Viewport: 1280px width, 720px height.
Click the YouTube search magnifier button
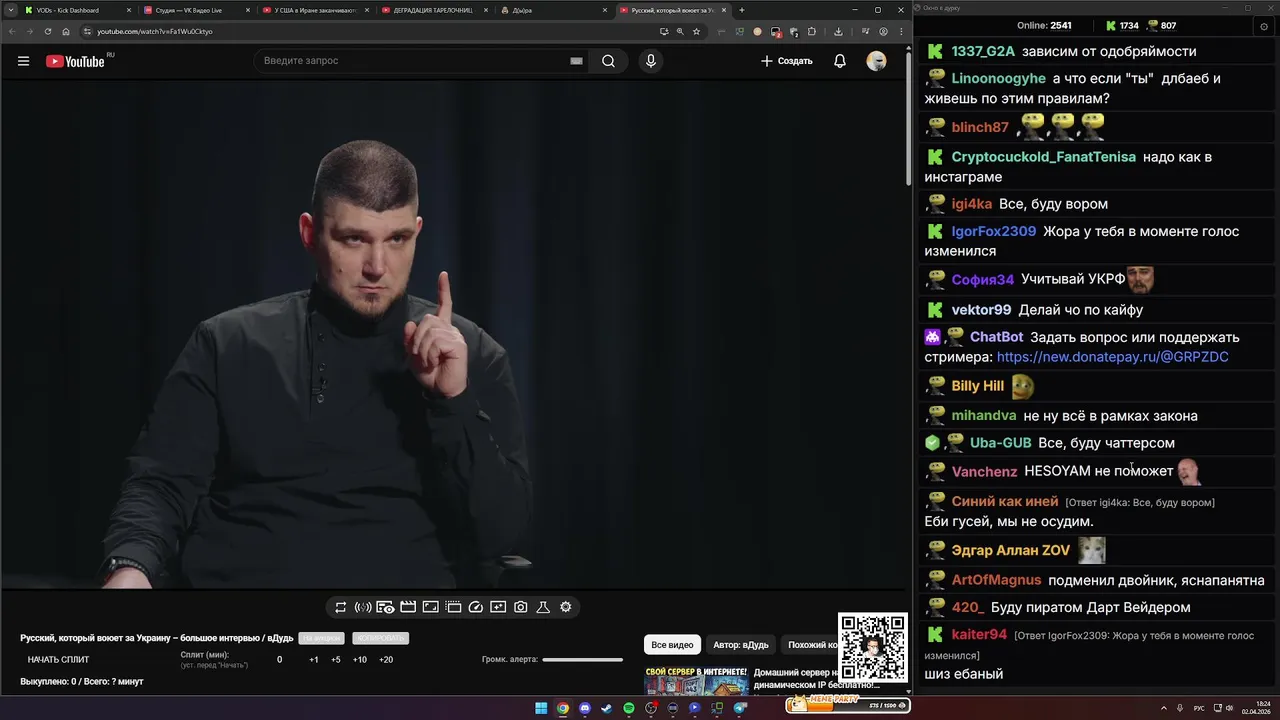(x=608, y=61)
